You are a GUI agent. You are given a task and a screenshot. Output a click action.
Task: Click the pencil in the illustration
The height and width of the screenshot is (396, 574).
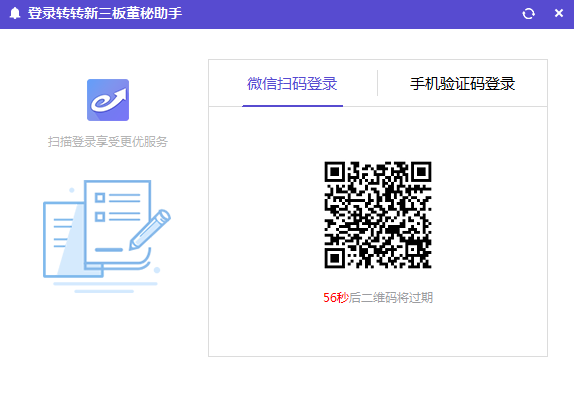pyautogui.click(x=150, y=229)
